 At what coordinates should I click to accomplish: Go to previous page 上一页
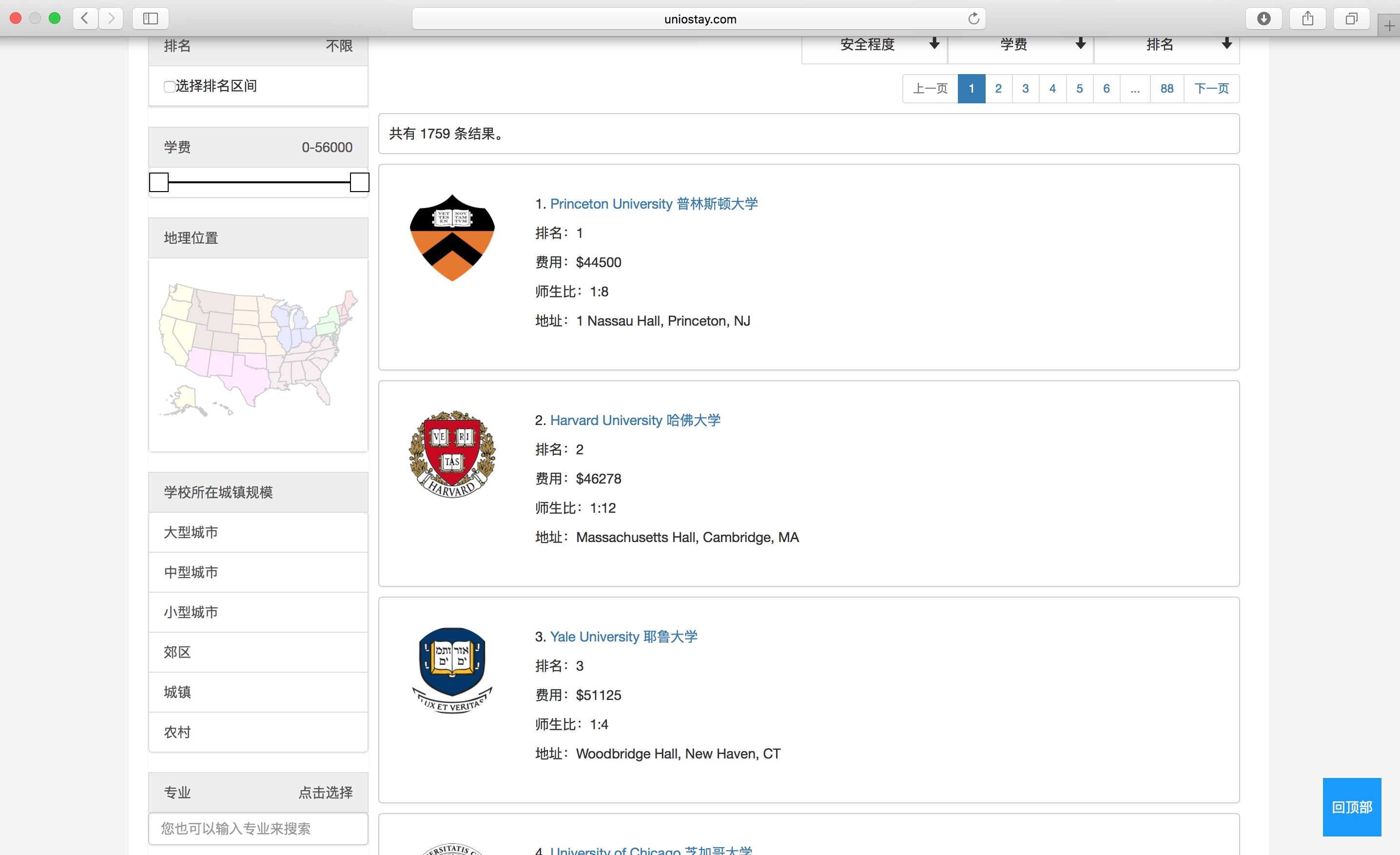(x=930, y=89)
